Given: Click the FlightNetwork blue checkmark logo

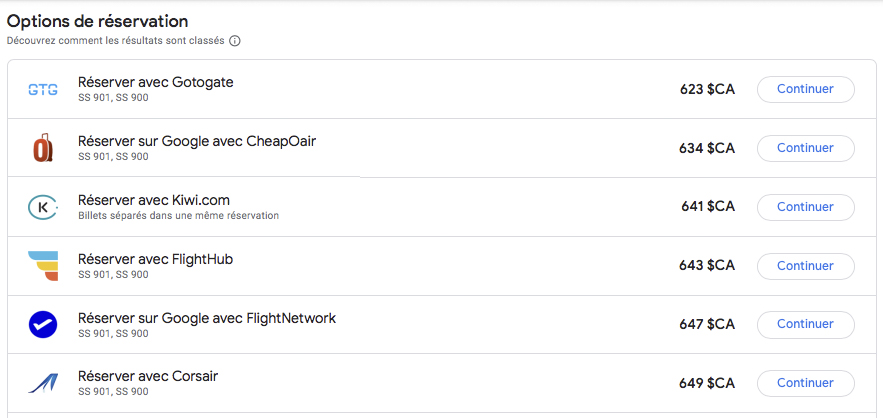Looking at the screenshot, I should tap(43, 325).
